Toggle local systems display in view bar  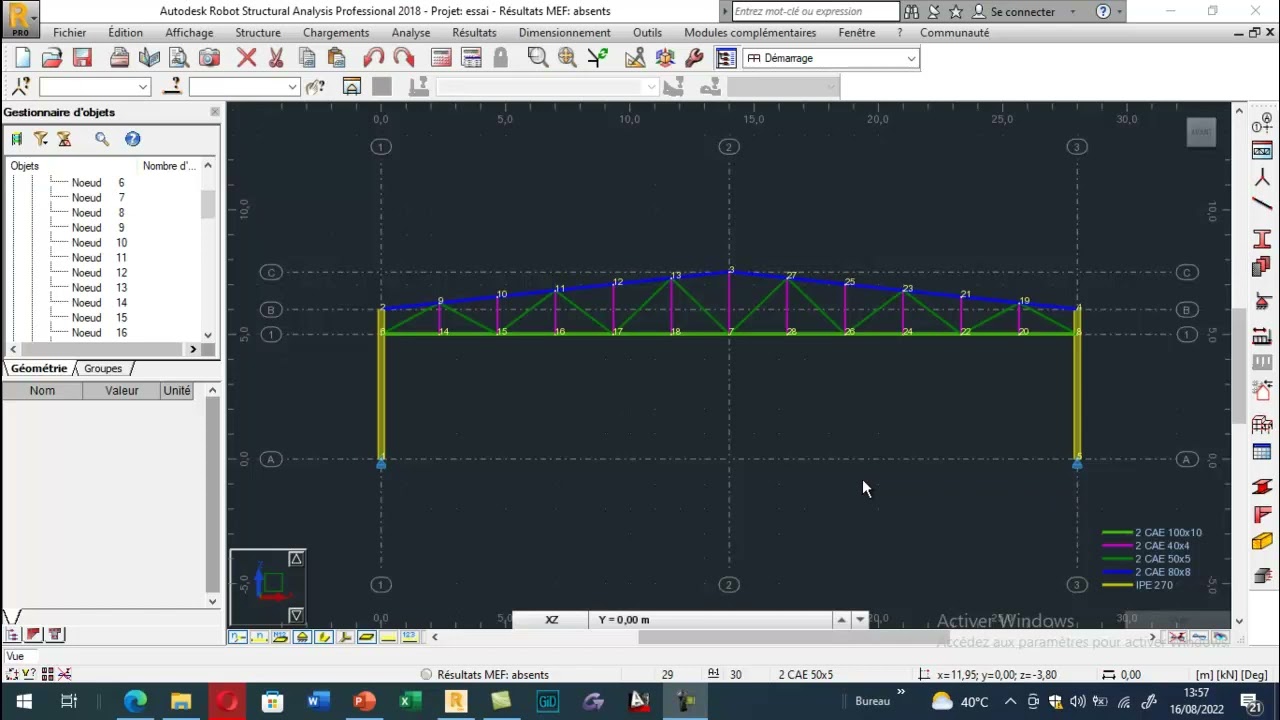[x=345, y=637]
